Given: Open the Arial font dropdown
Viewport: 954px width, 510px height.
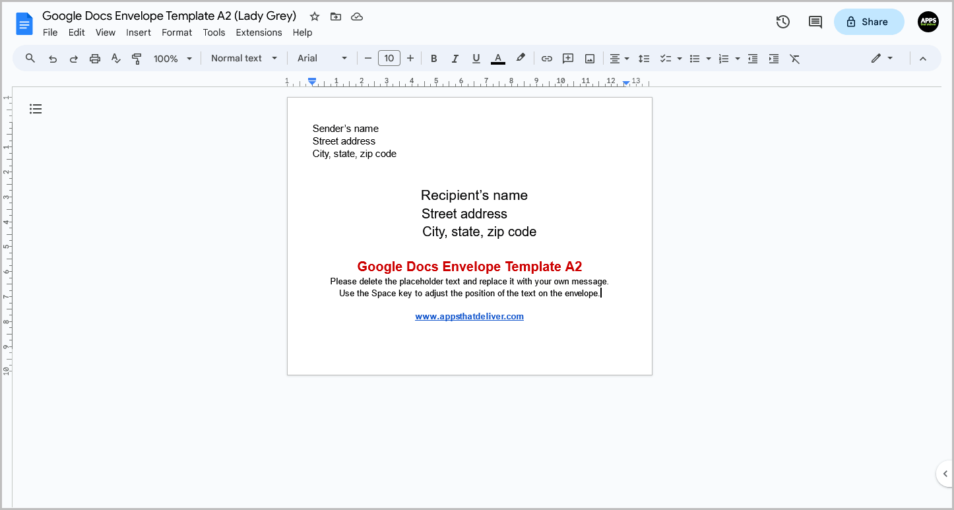Looking at the screenshot, I should pos(322,58).
